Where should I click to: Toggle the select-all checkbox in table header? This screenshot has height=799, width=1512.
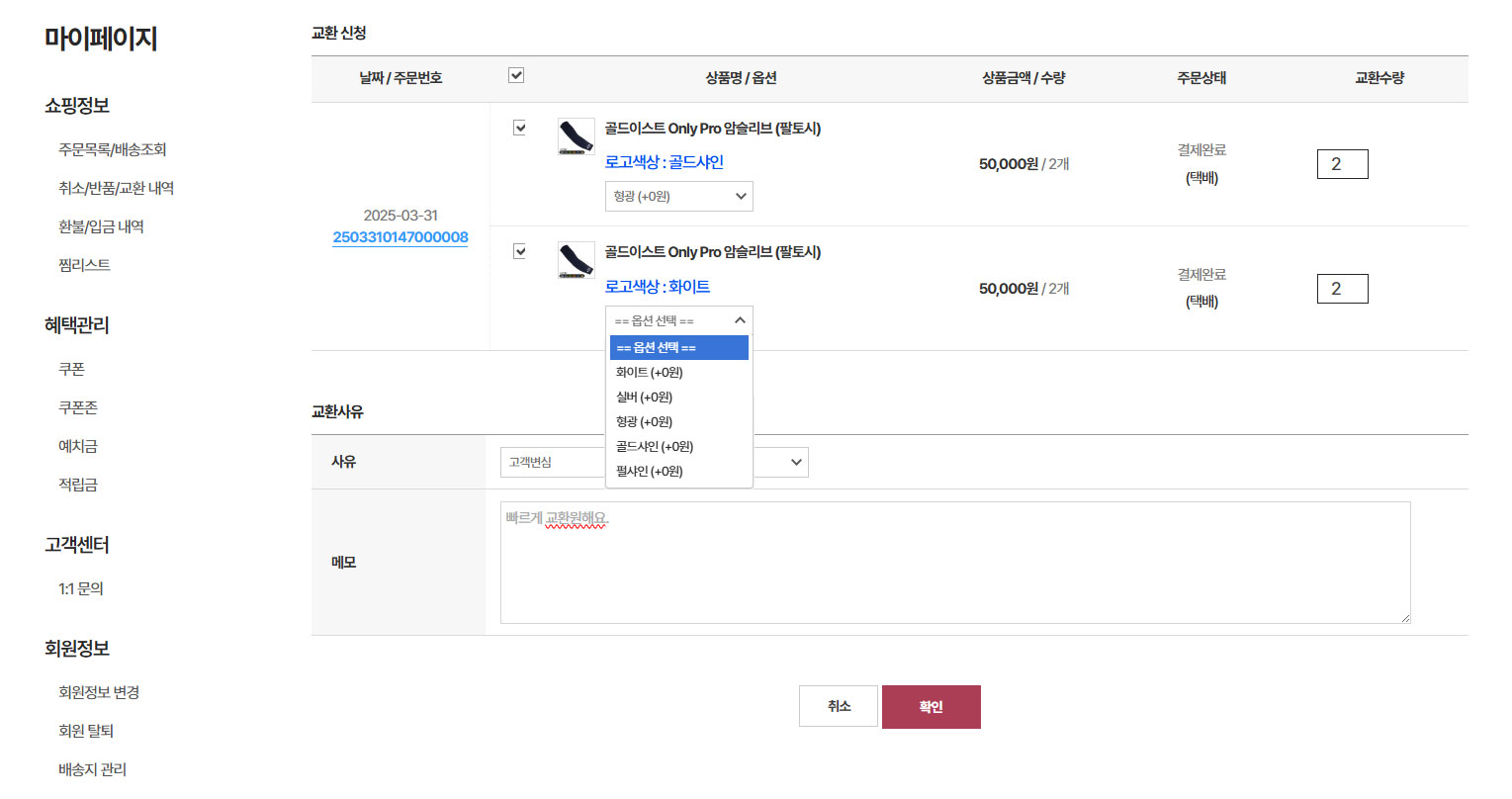pos(516,75)
